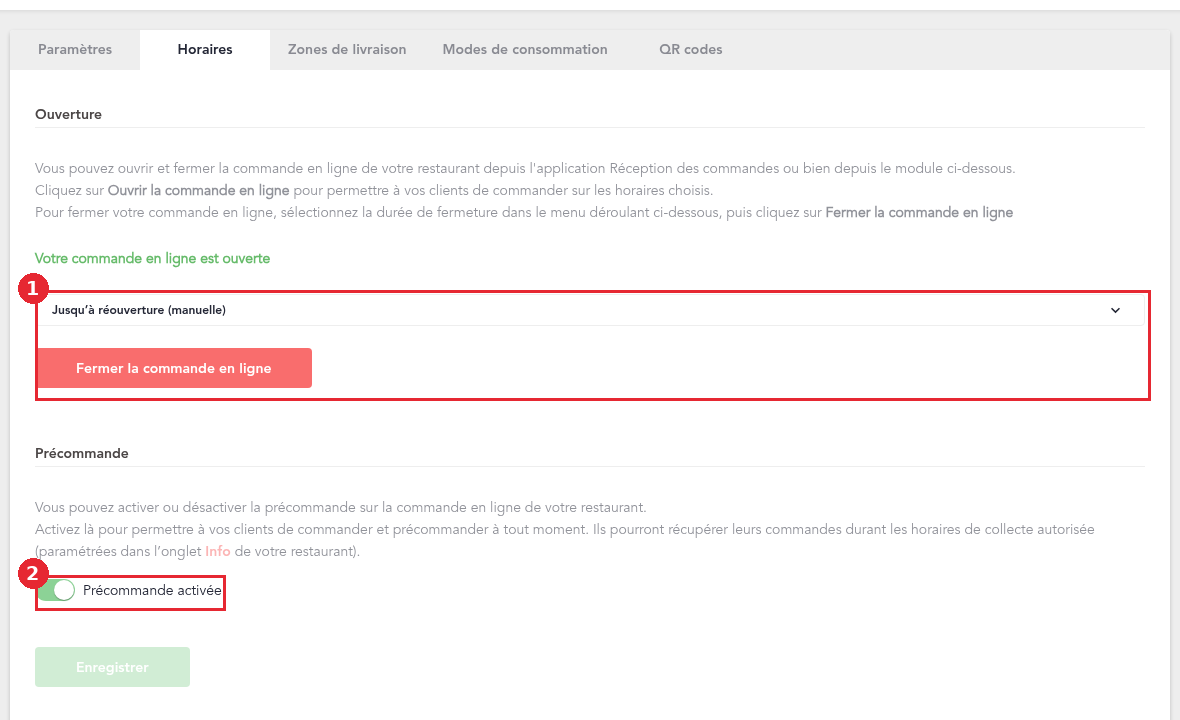Click the Ouverture section heading

click(x=68, y=114)
